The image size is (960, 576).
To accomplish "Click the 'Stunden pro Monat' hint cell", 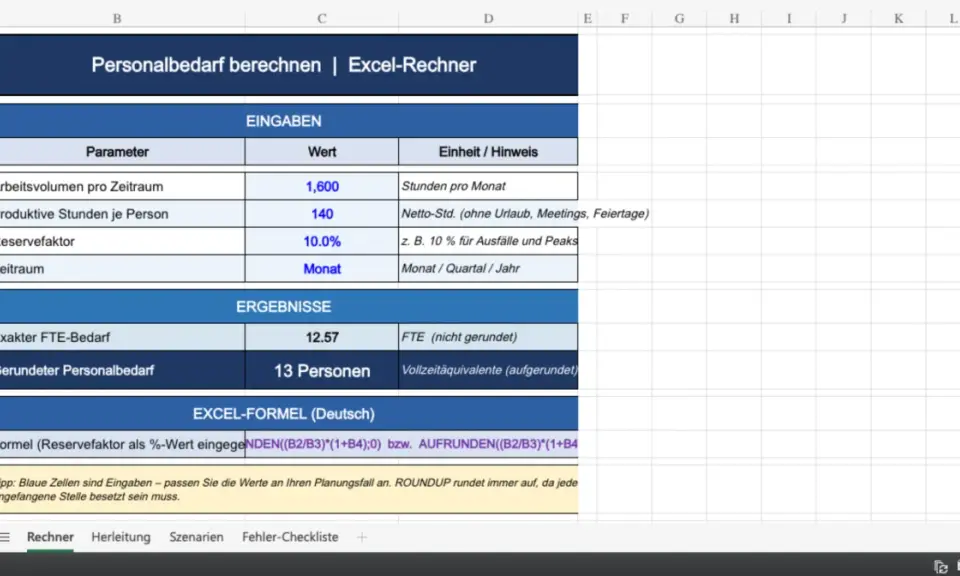I will (488, 186).
